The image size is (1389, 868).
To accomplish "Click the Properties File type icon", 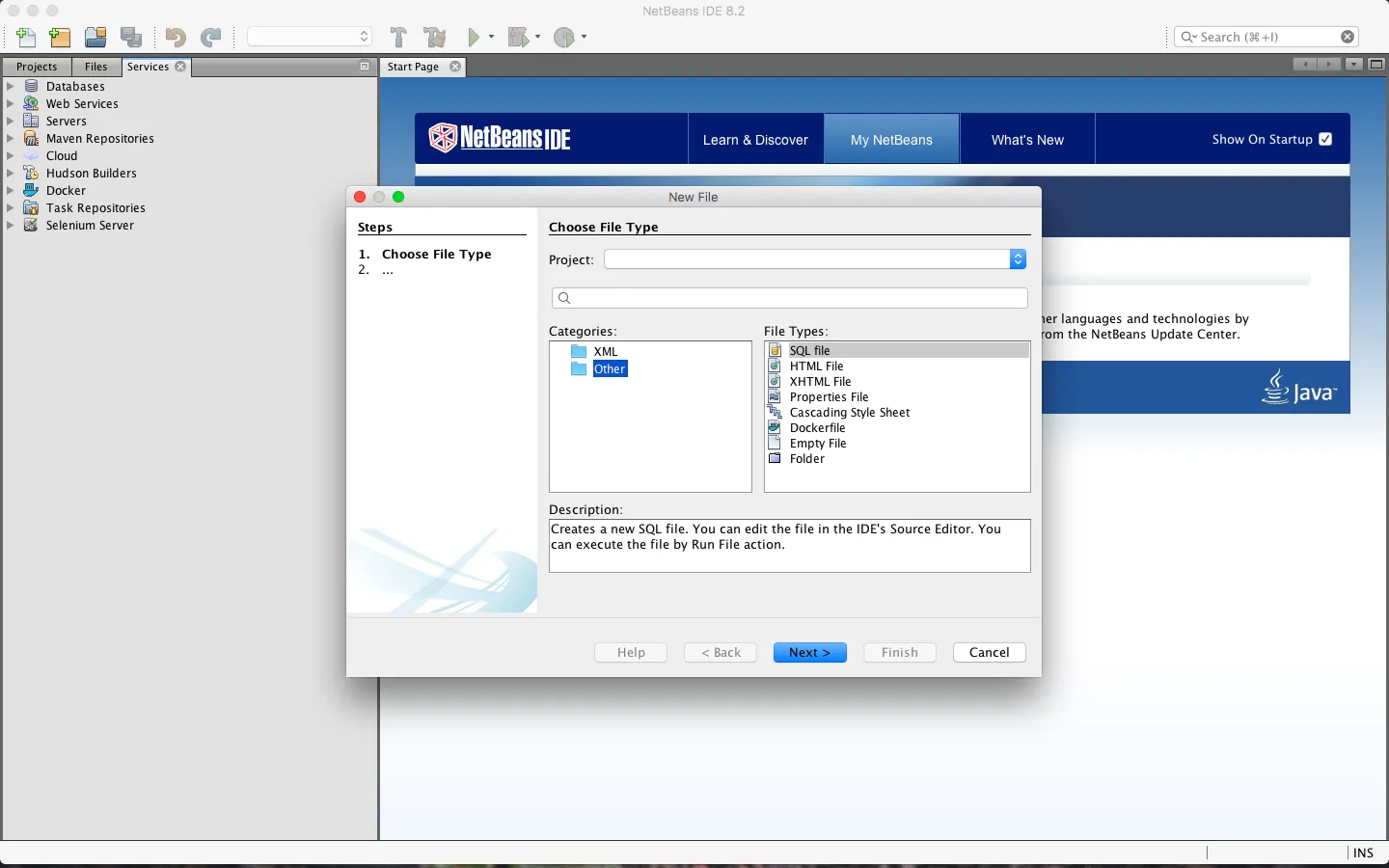I will 775,397.
